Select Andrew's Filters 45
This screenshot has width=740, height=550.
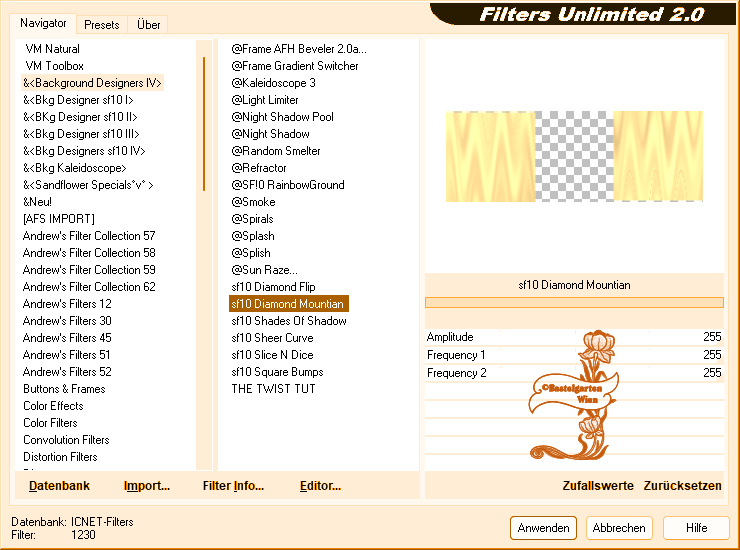[67, 338]
